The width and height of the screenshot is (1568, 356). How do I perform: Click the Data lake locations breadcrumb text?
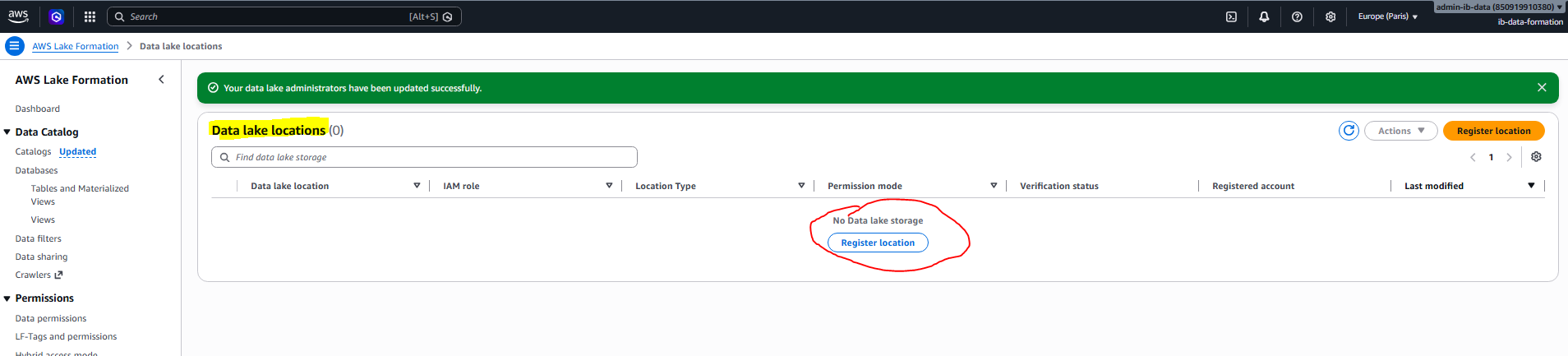181,46
